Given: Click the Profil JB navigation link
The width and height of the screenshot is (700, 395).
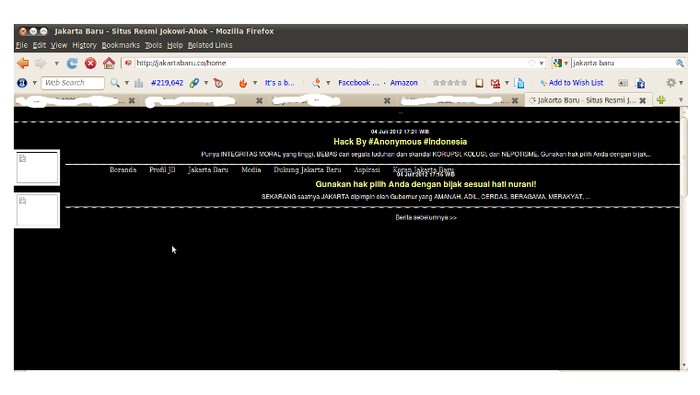Looking at the screenshot, I should pyautogui.click(x=162, y=170).
